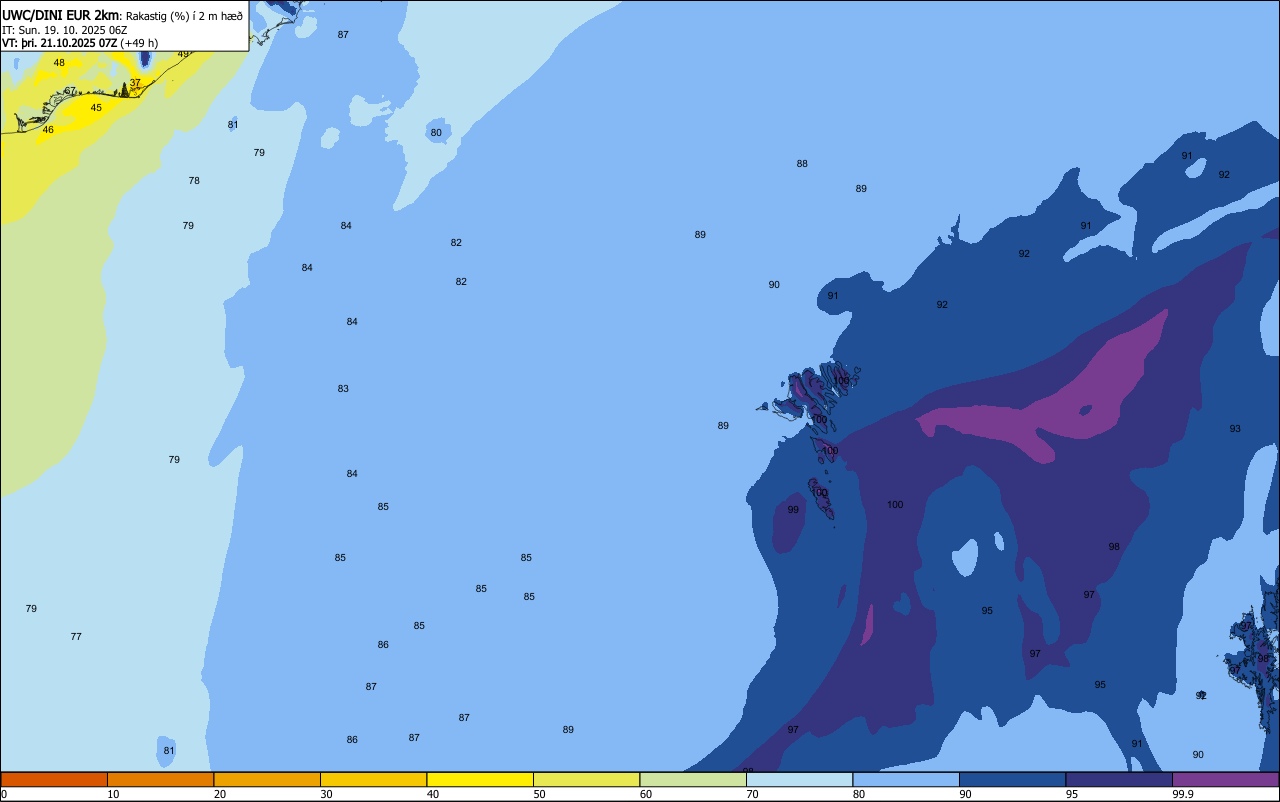Viewport: 1280px width, 802px height.
Task: Click the humidity value 78 on the map
Action: (x=194, y=181)
